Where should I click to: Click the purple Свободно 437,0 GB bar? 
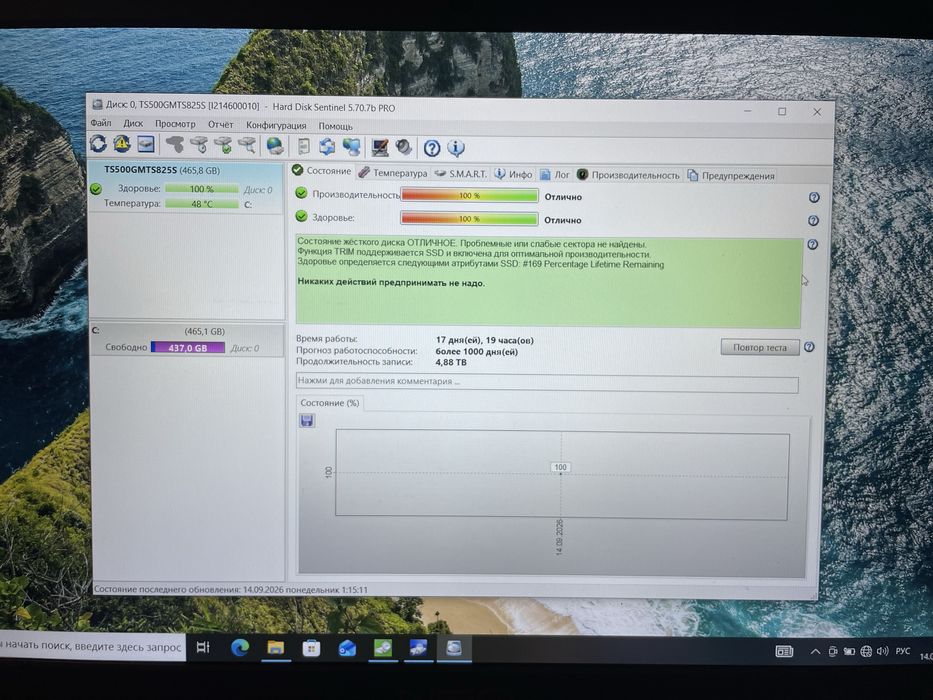tap(188, 348)
